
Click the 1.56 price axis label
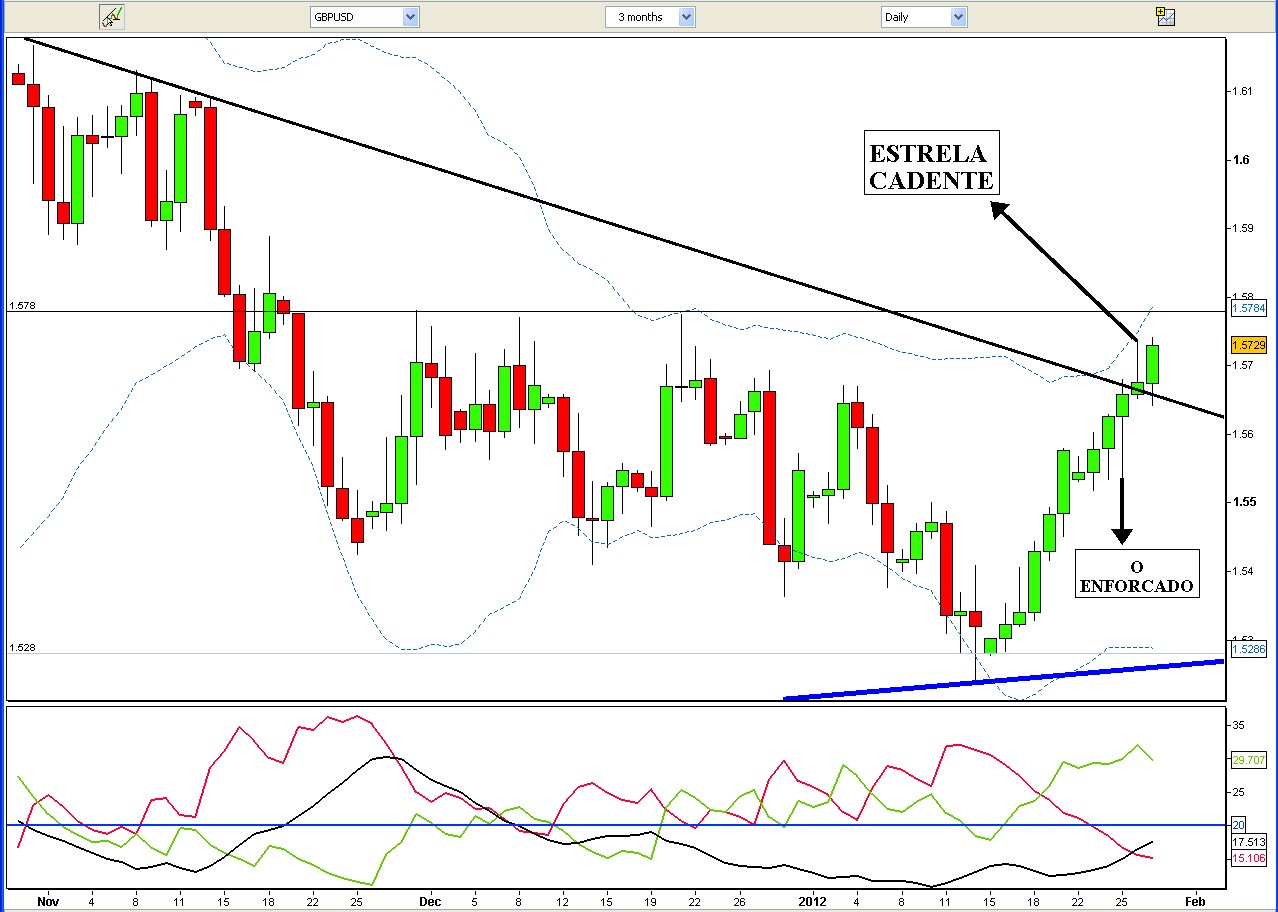[x=1243, y=434]
